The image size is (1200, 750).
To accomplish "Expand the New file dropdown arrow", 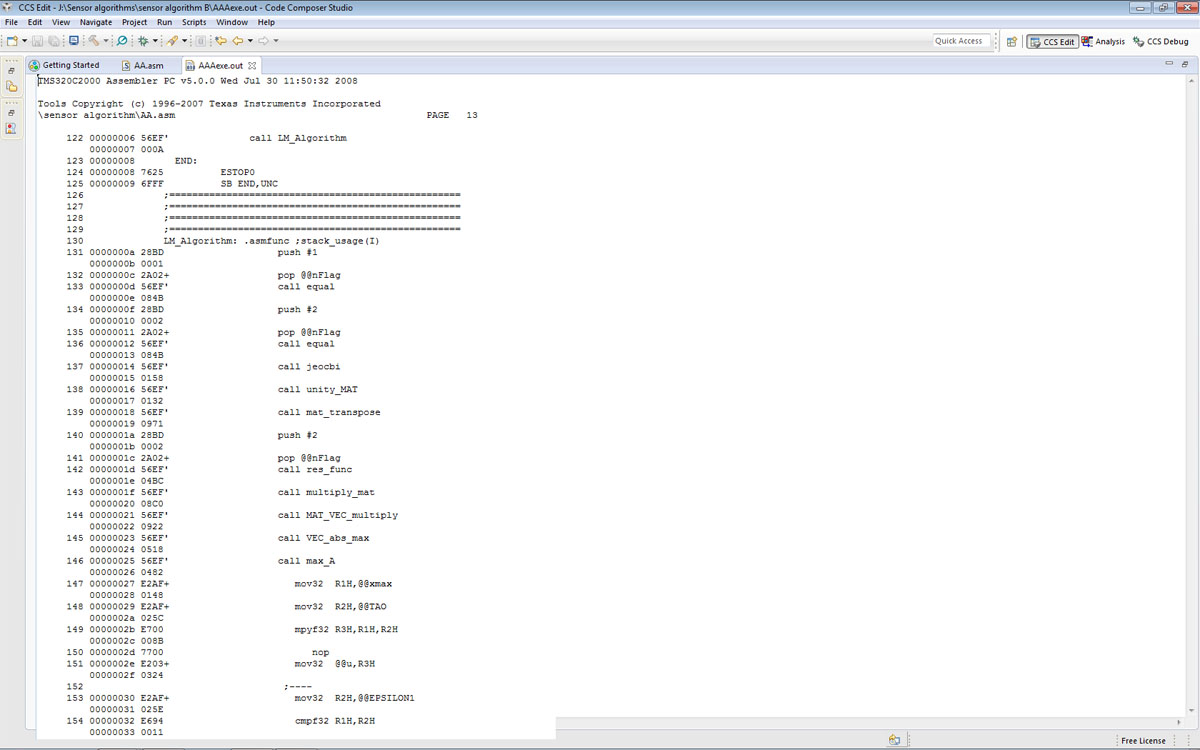I will click(x=25, y=41).
